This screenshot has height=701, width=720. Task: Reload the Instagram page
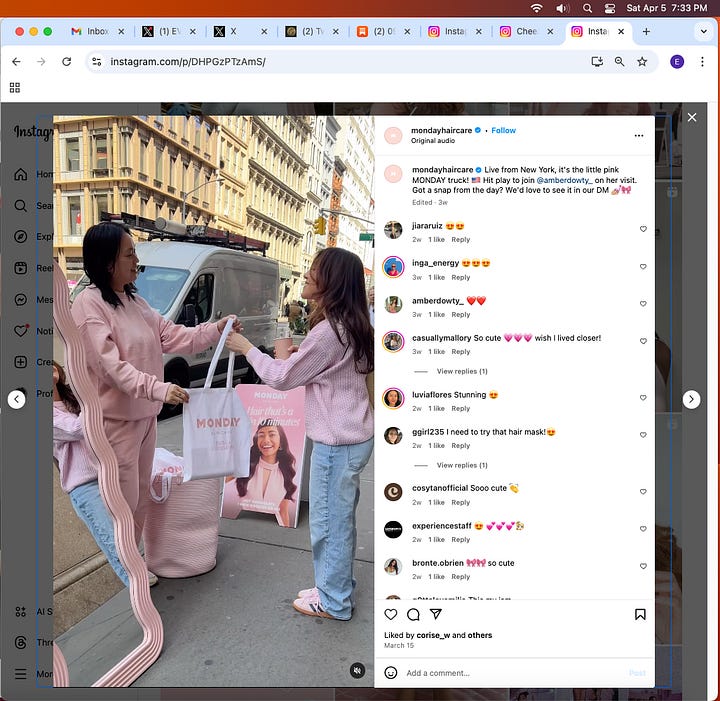[x=67, y=62]
